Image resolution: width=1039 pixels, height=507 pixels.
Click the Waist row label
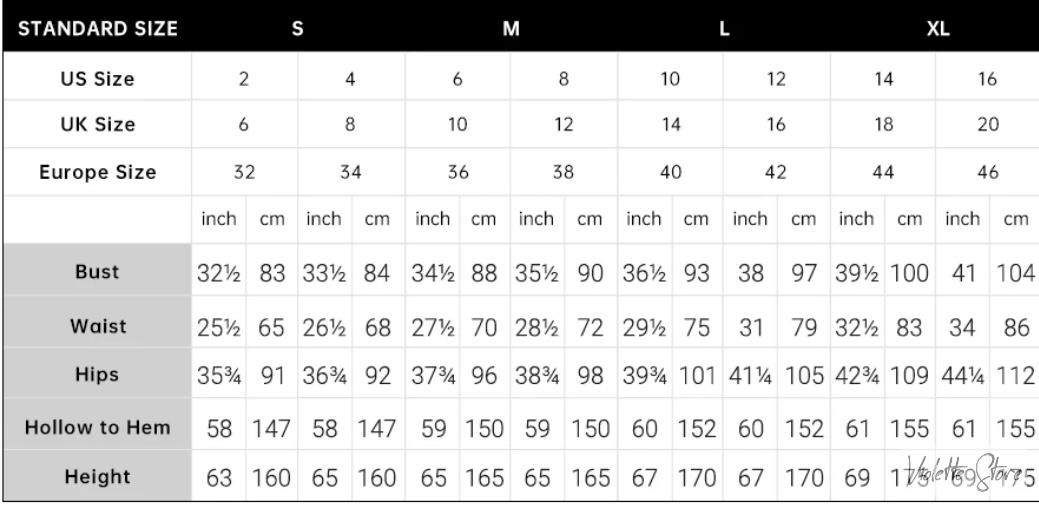pos(97,324)
